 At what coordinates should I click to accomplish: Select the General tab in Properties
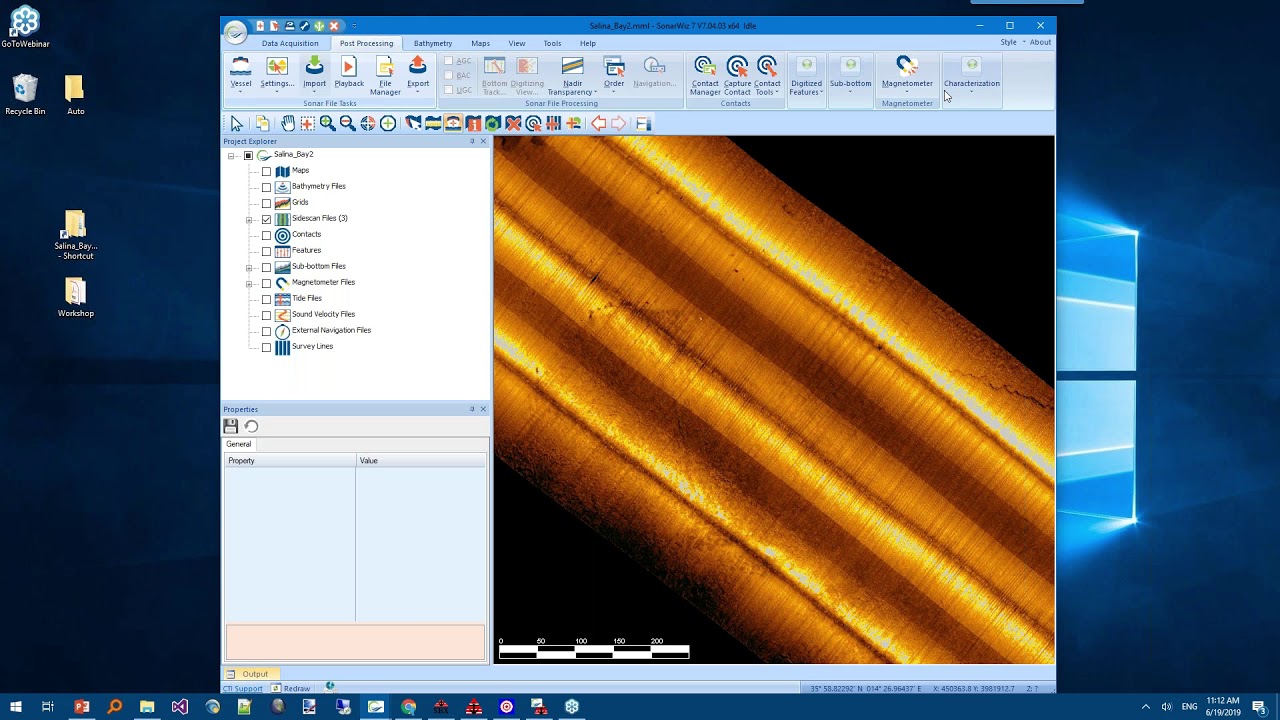tap(238, 444)
